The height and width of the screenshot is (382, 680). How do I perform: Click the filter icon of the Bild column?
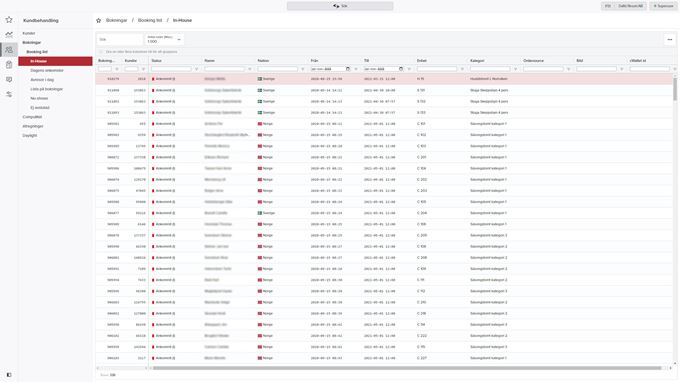pyautogui.click(x=622, y=69)
